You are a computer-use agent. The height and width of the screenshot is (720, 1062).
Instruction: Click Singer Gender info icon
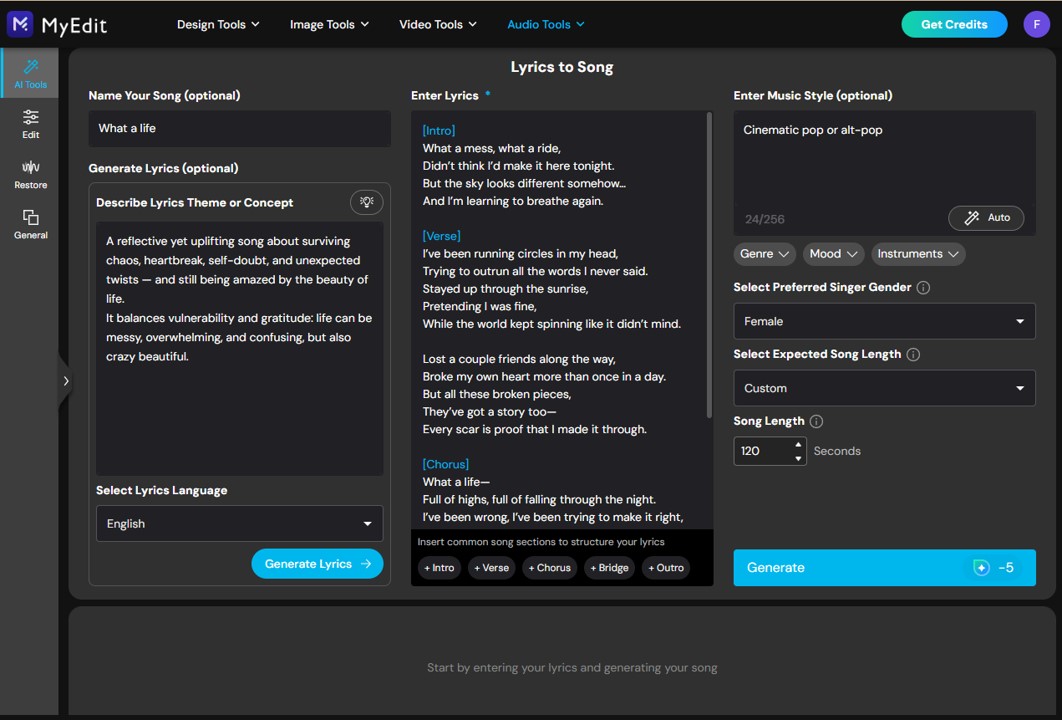click(923, 287)
